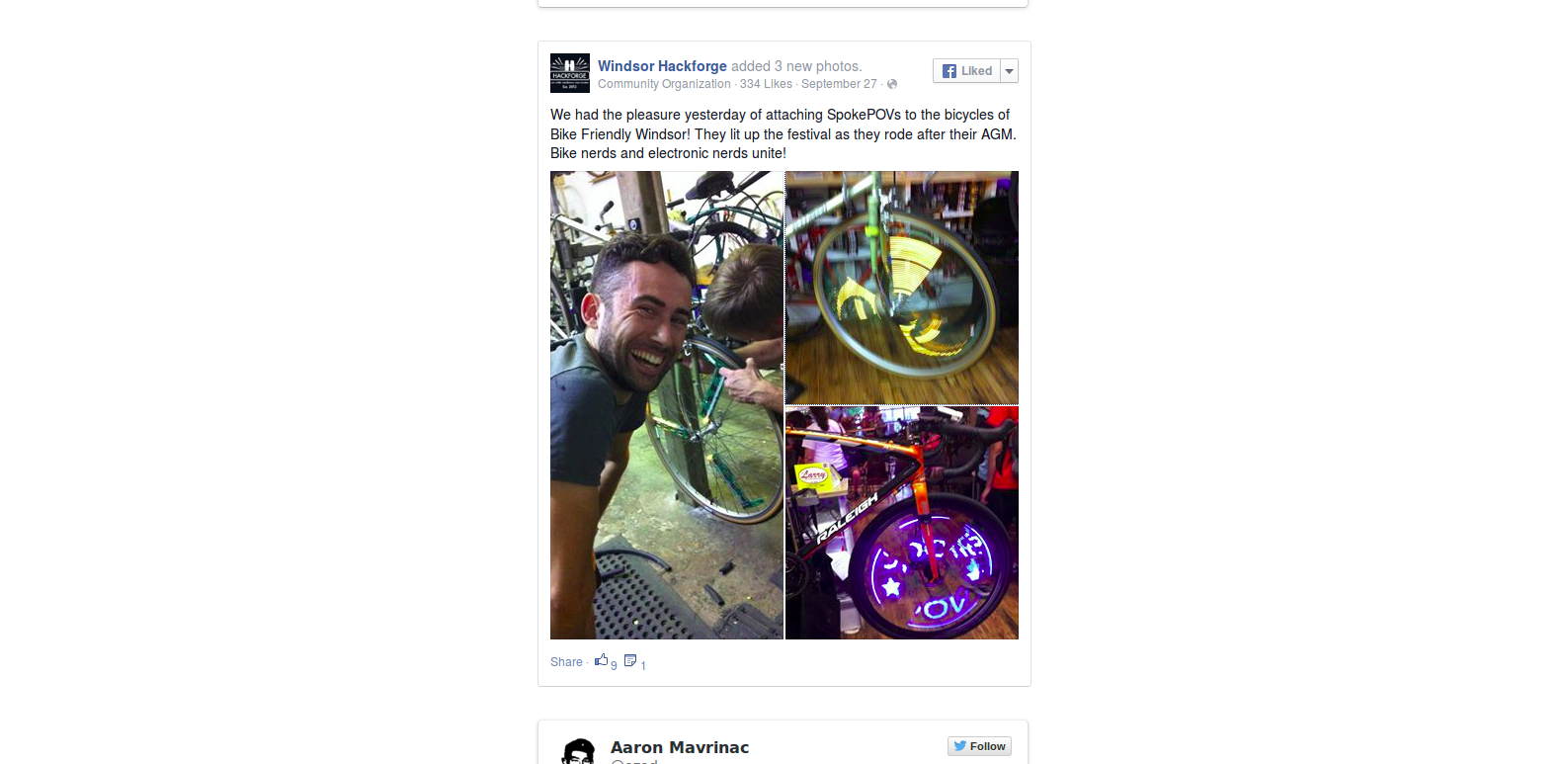Toggle the Facebook Liked button
This screenshot has height=764, width=1568.
click(967, 71)
